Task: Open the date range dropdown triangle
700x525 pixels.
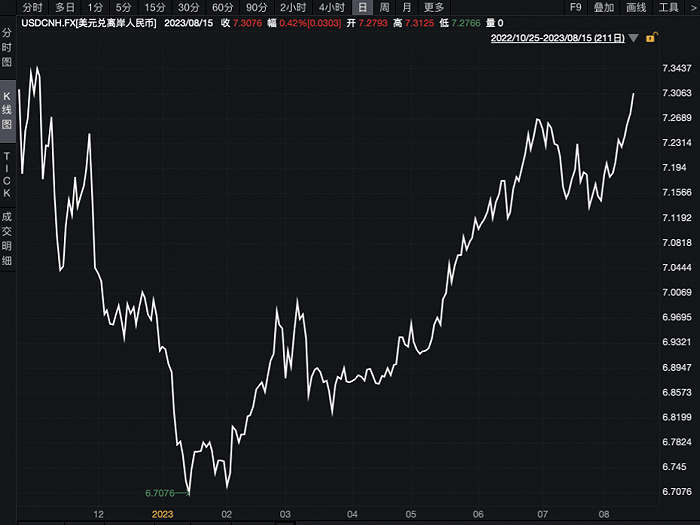Action: coord(635,38)
